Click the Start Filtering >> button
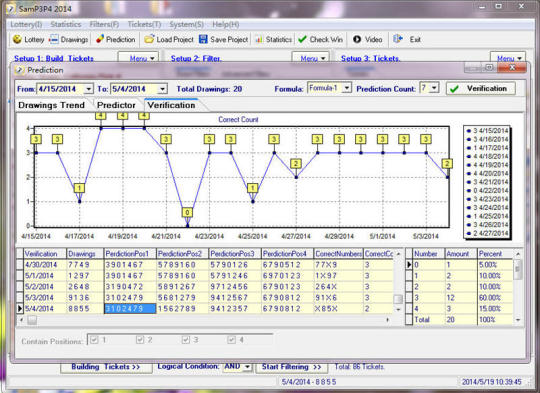 [291, 367]
